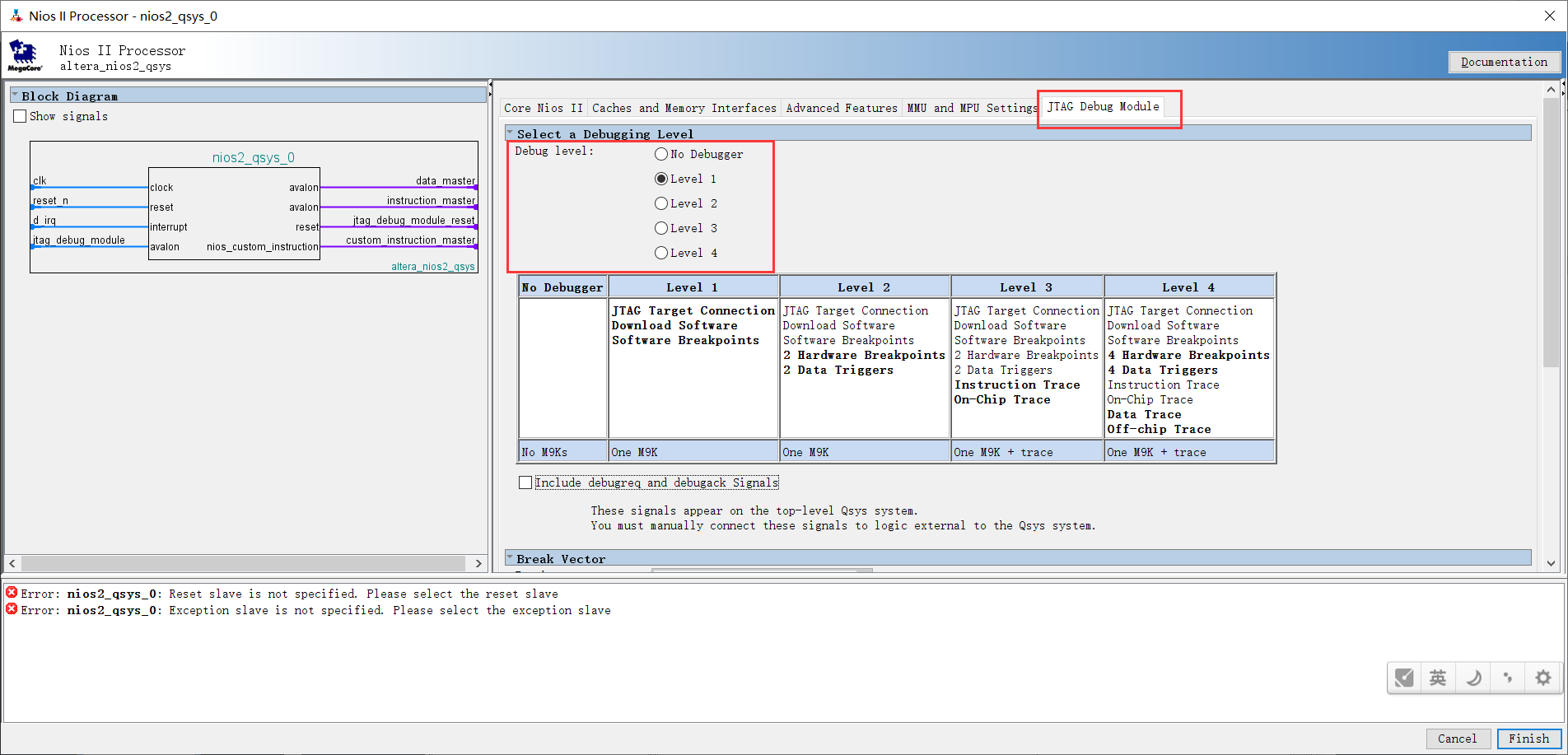Screen dimensions: 1568x755
Task: Click the instruction_master signal label
Action: pyautogui.click(x=432, y=200)
